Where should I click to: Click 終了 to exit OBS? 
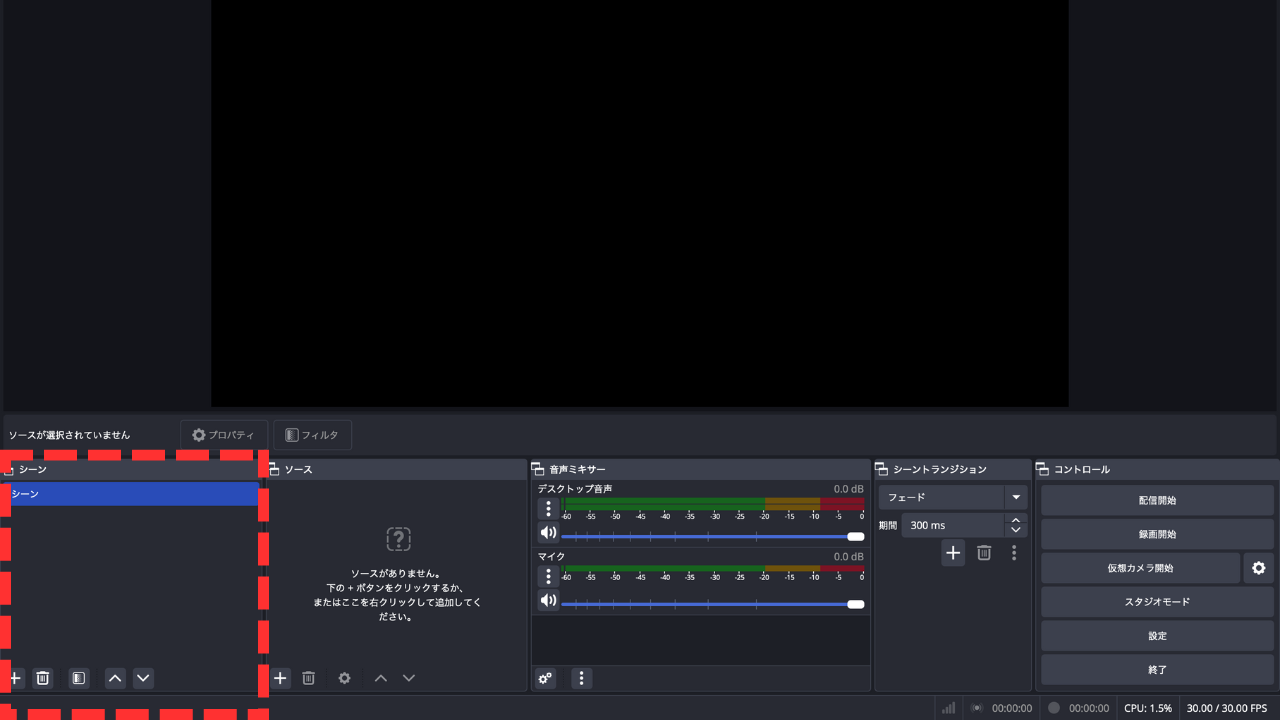1157,670
